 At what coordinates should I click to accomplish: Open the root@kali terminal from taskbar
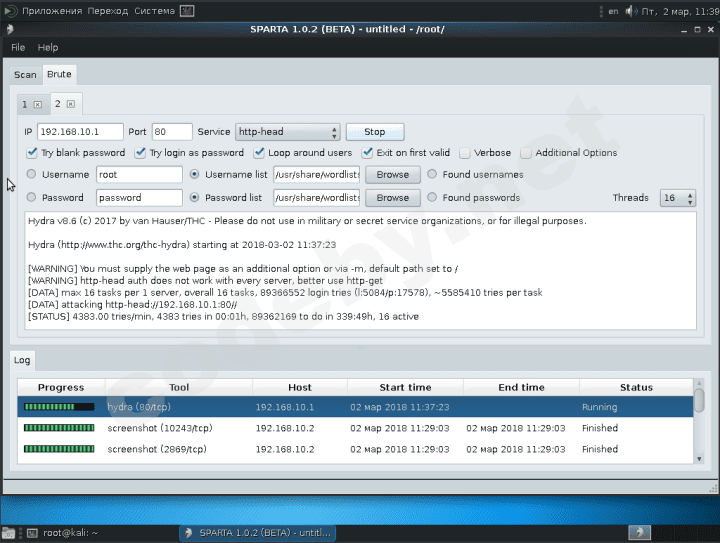point(62,533)
